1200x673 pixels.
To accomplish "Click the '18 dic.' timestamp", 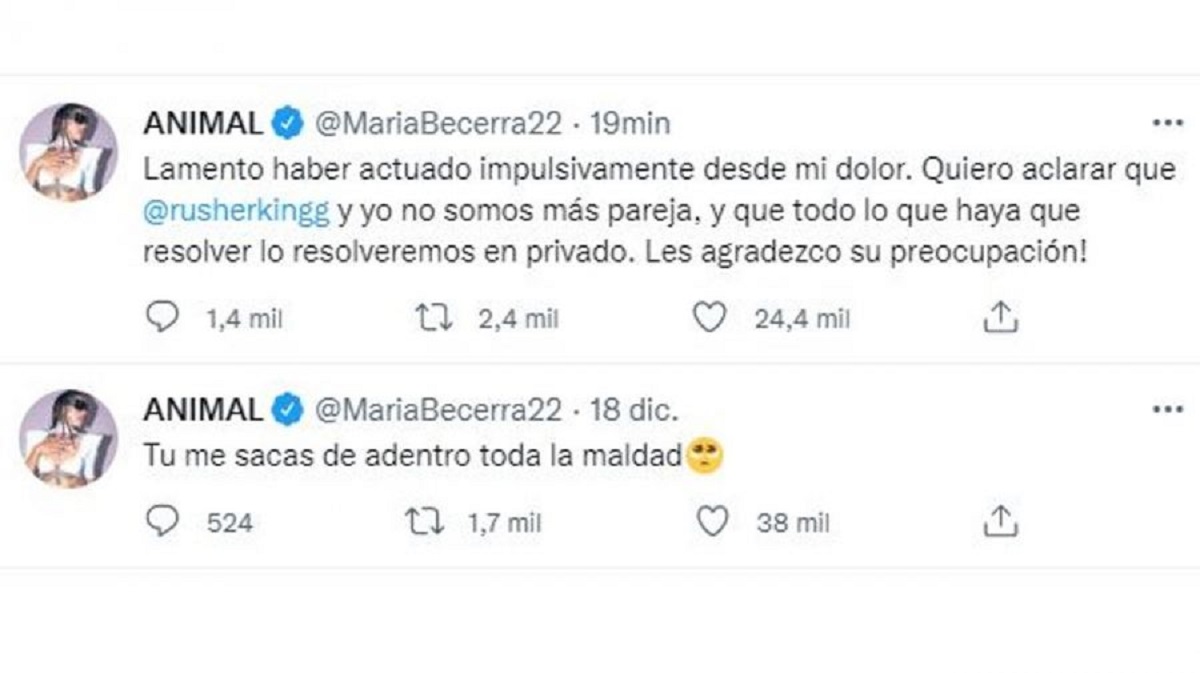I will point(633,407).
